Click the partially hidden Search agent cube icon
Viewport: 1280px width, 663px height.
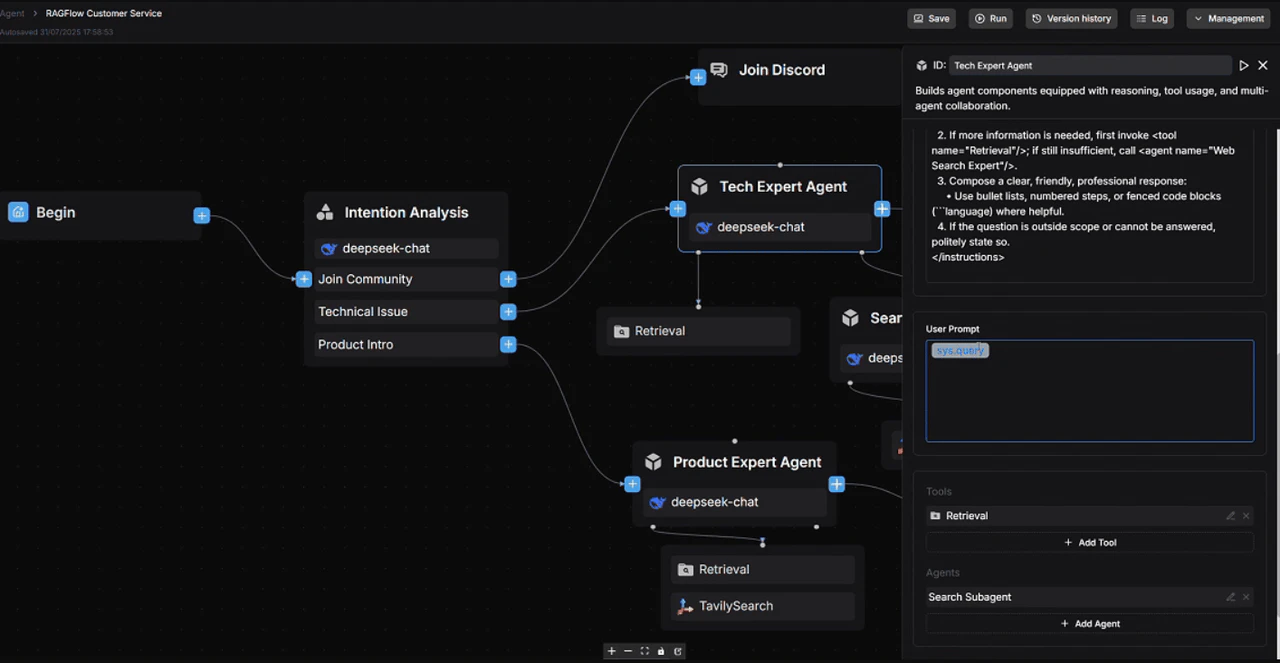850,318
